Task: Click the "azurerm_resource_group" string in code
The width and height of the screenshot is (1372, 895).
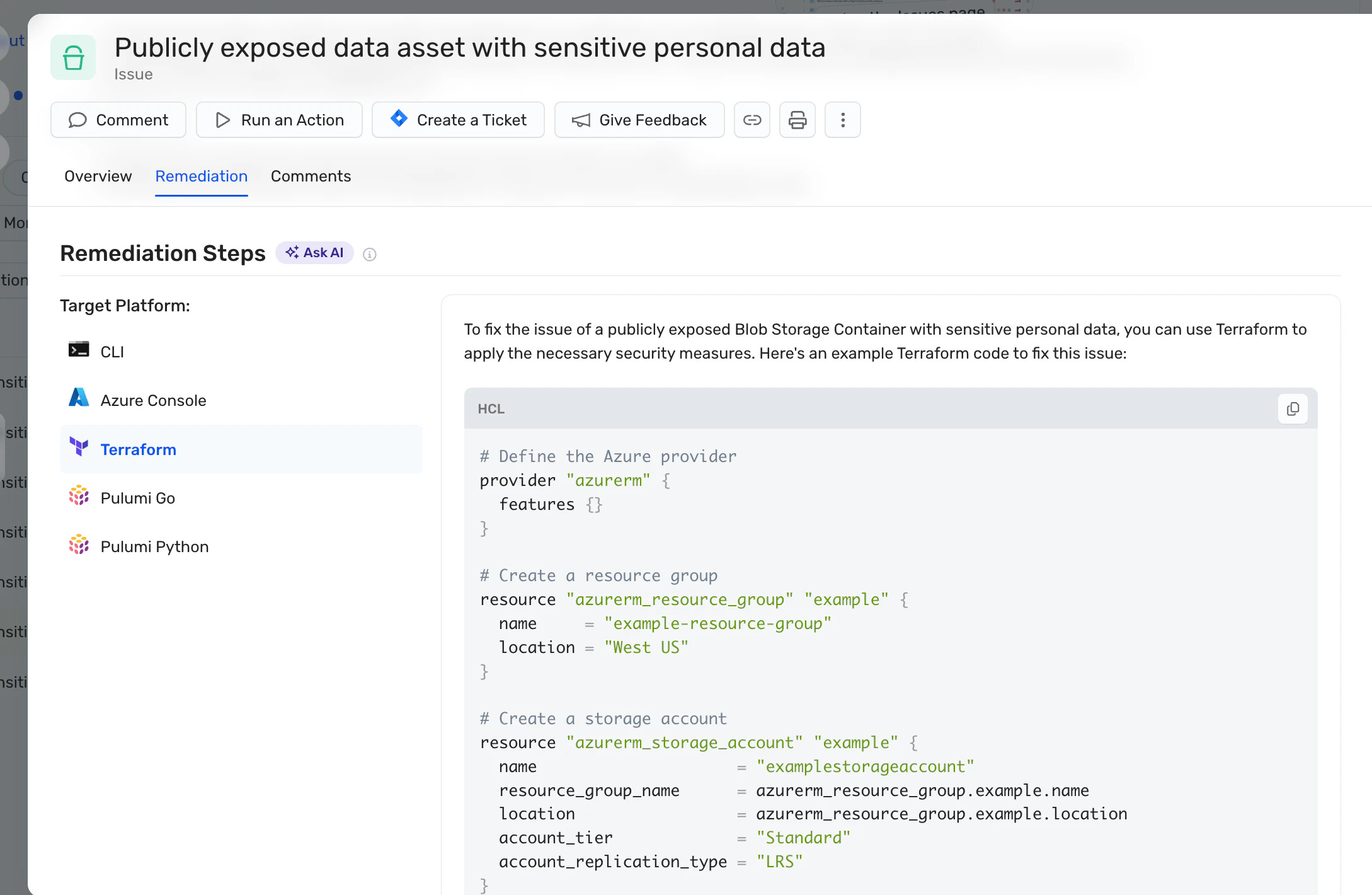Action: coord(680,599)
